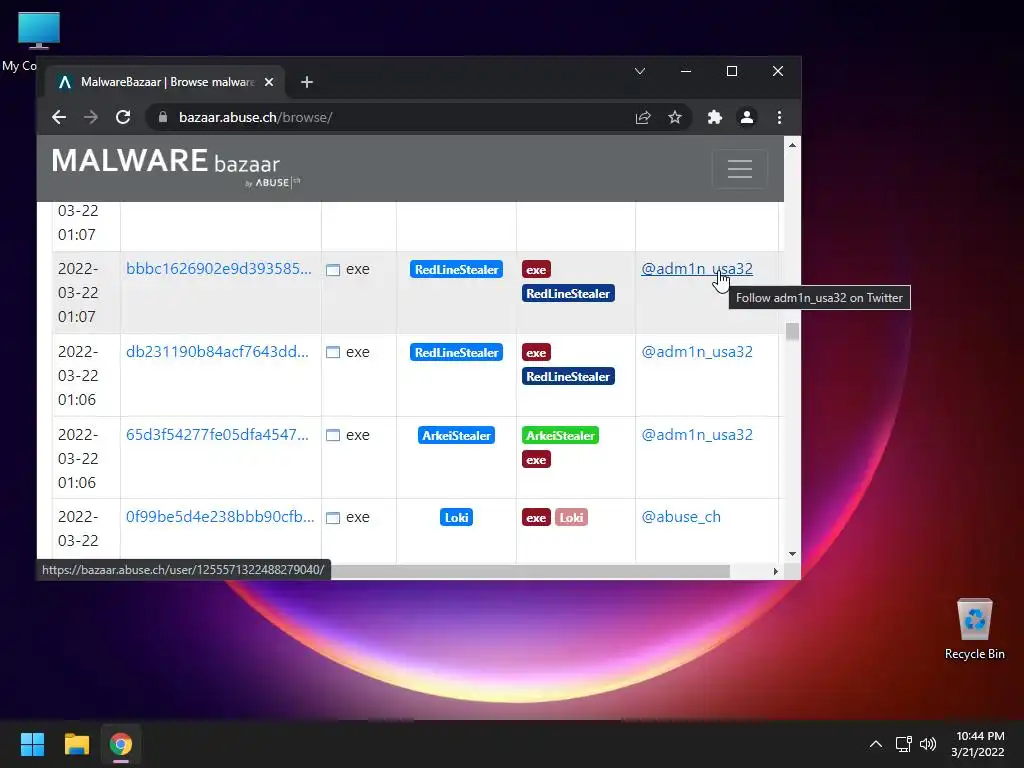Click exe tag in 65d3f542 row
Image resolution: width=1024 pixels, height=768 pixels.
tap(536, 459)
